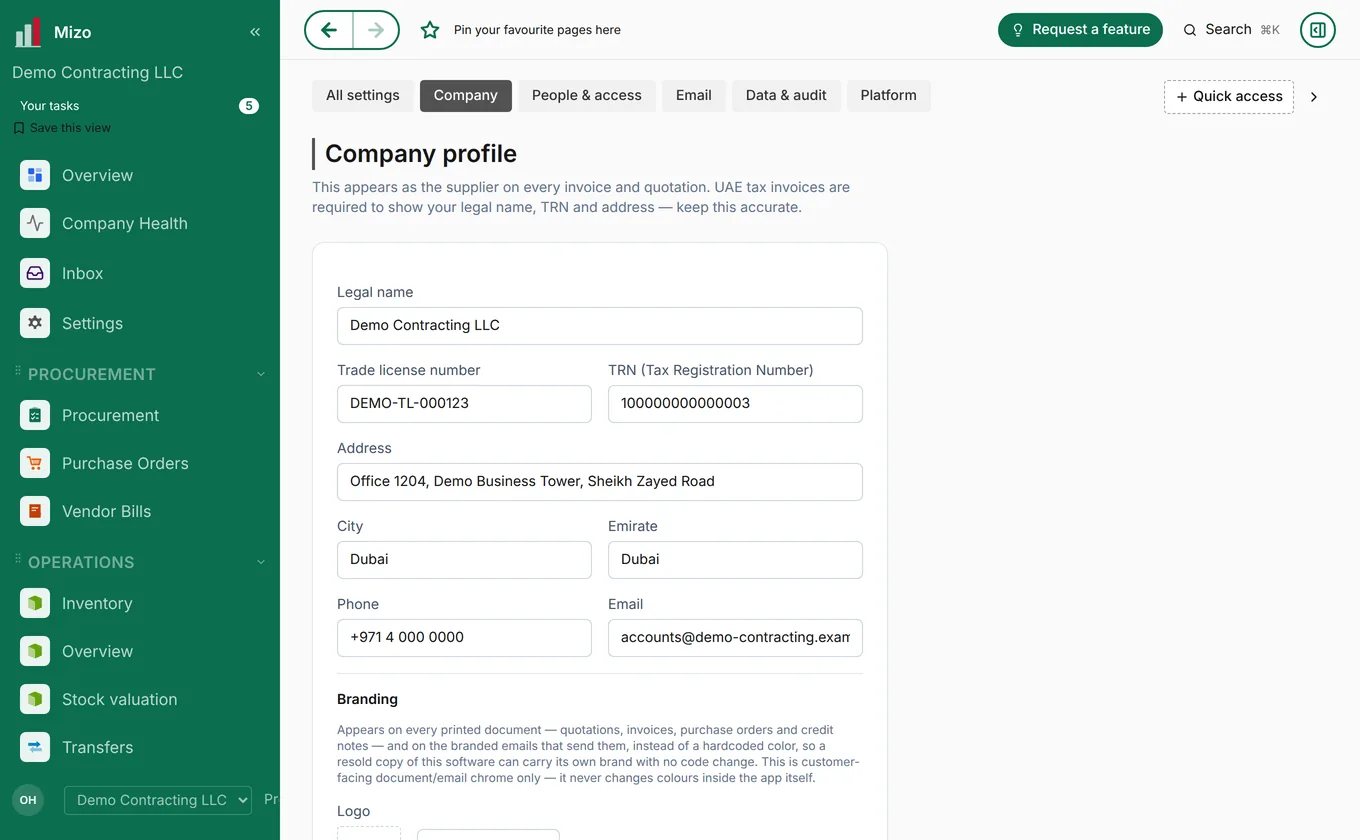Open the Vendor Bills icon
Viewport: 1360px width, 840px height.
[35, 511]
